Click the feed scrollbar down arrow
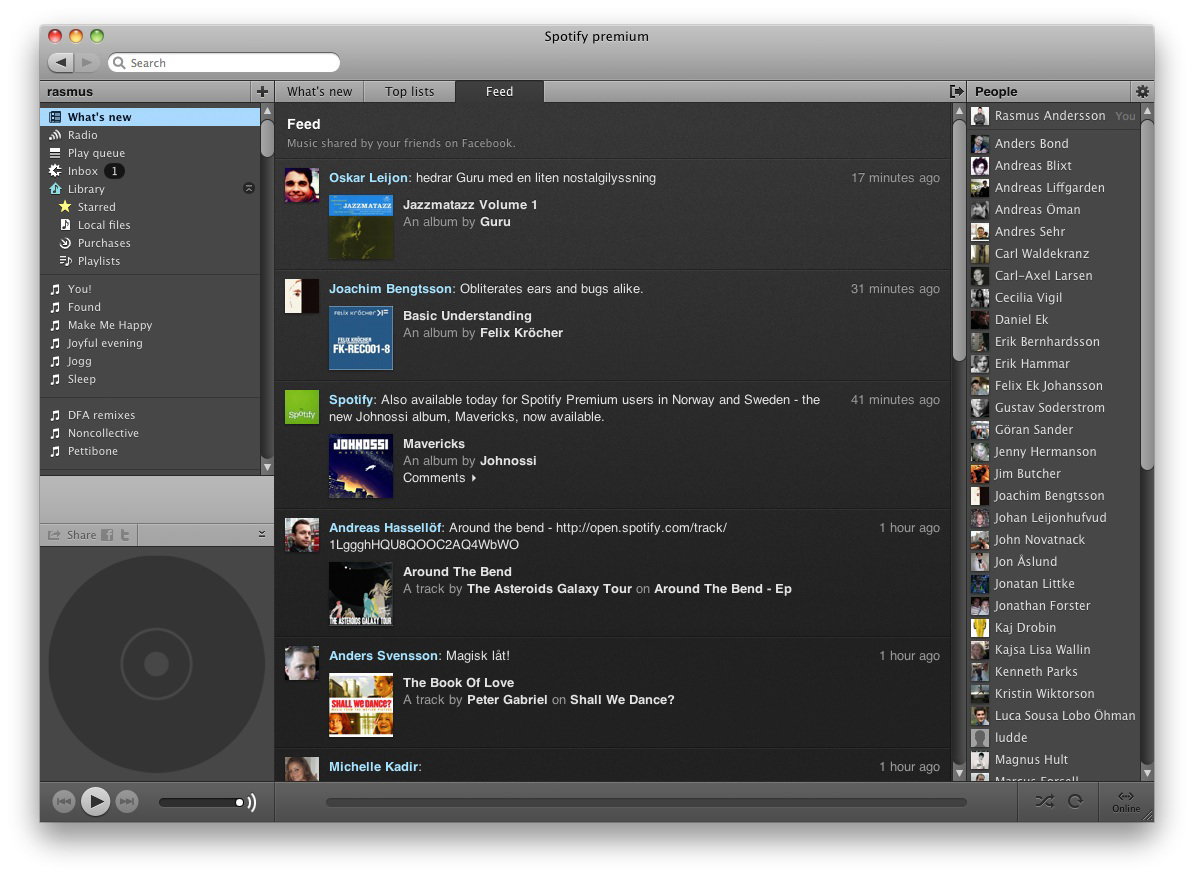The height and width of the screenshot is (877, 1194). 959,773
